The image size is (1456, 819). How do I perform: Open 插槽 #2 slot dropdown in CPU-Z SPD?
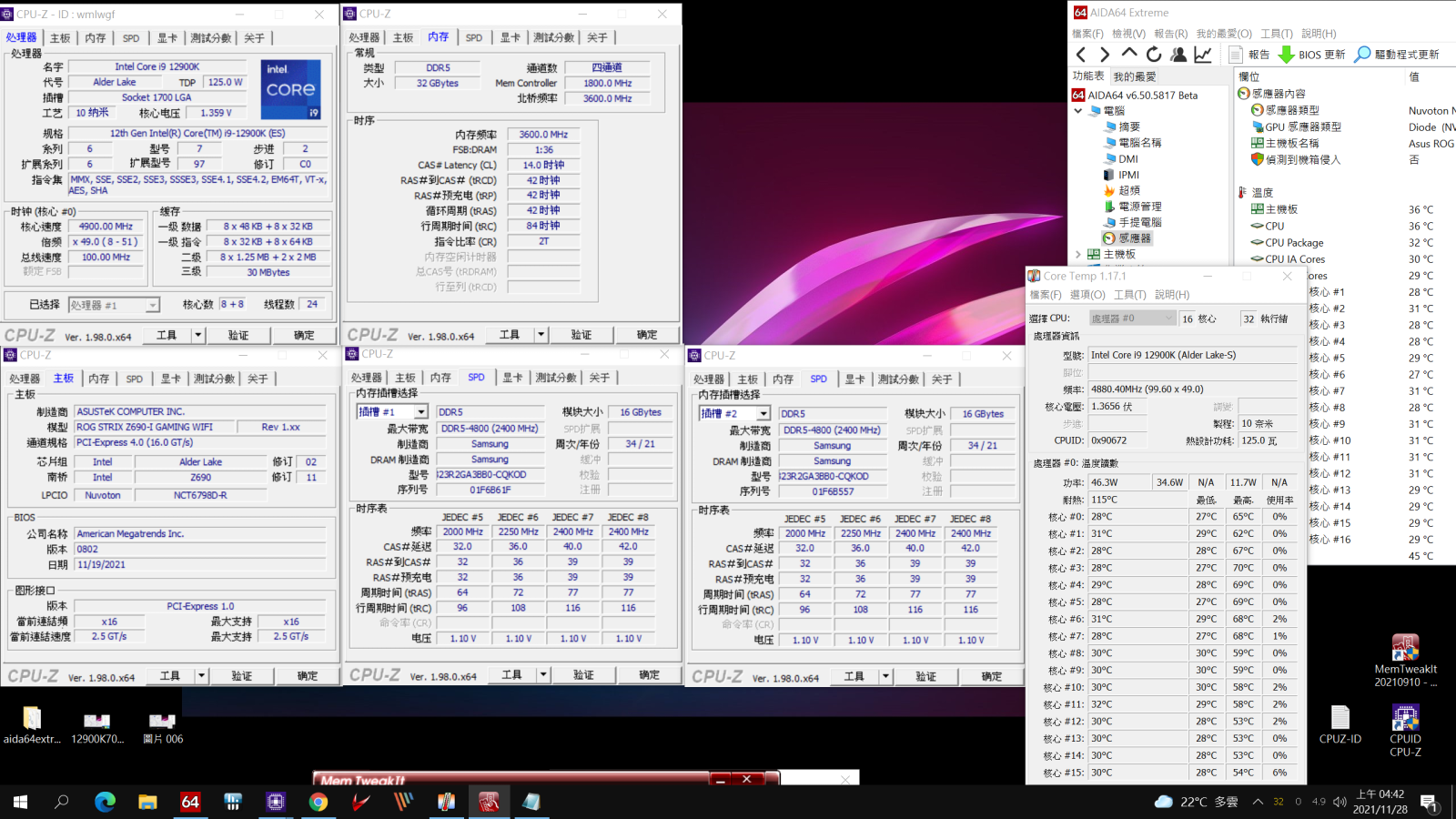coord(763,413)
